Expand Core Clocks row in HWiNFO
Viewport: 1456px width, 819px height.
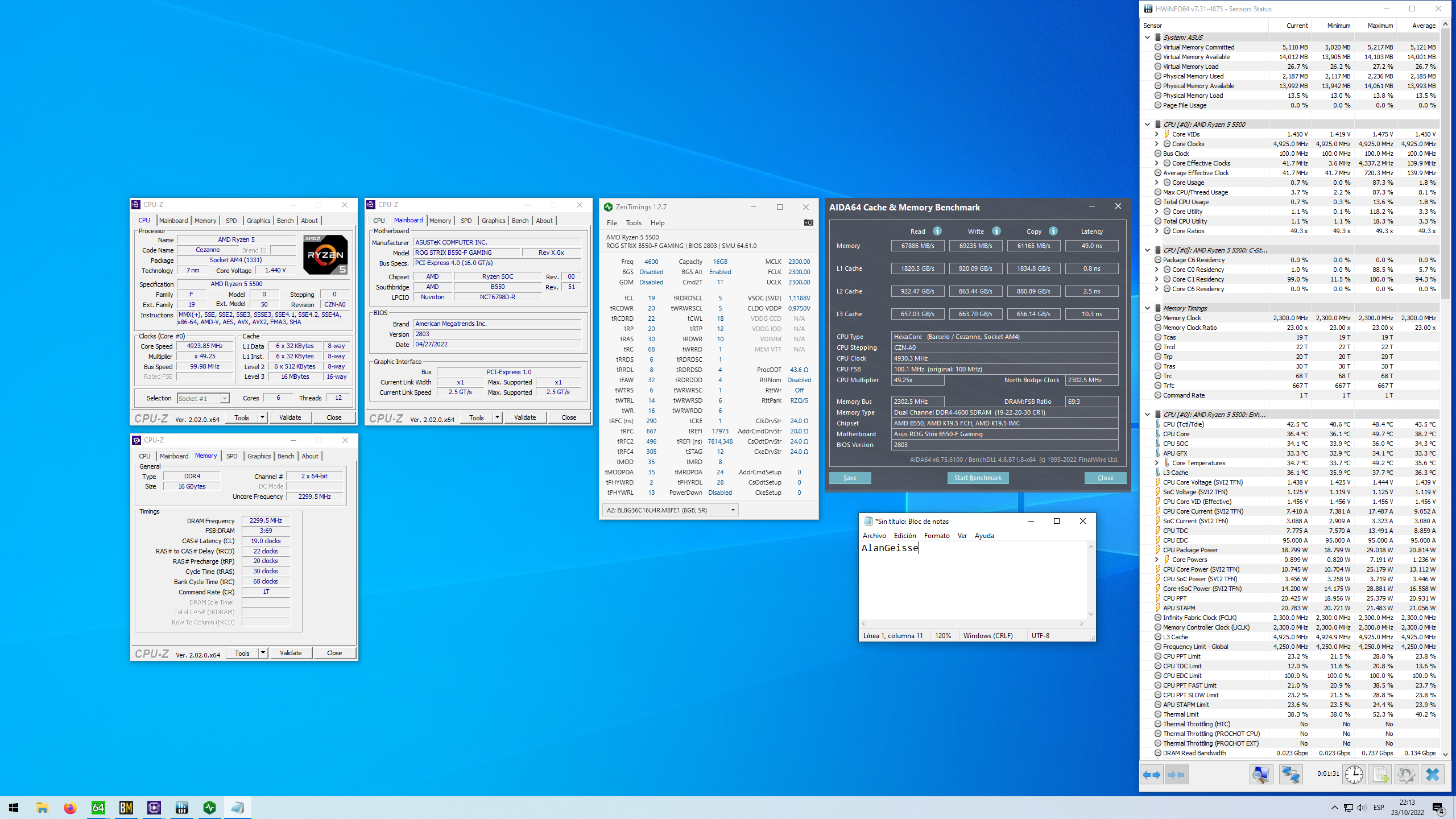tap(1156, 144)
